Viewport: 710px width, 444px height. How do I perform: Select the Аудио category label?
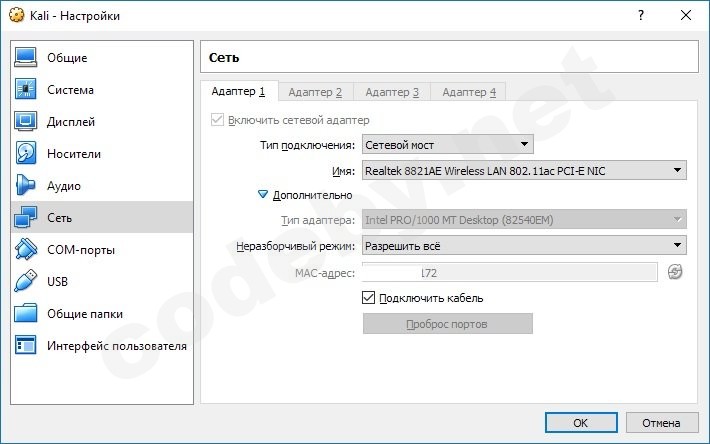64,186
